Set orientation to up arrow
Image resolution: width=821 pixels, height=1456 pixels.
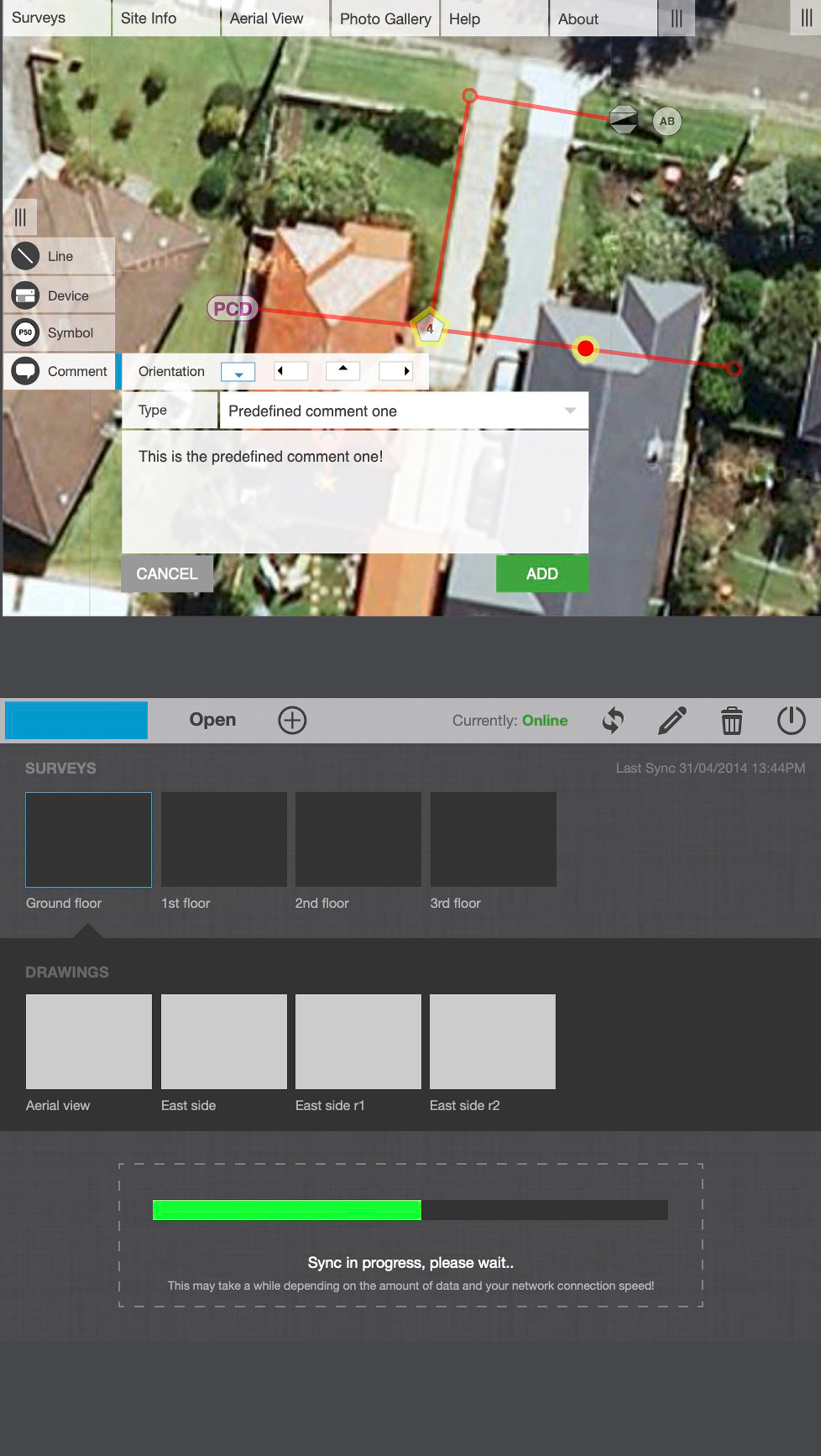click(x=343, y=371)
